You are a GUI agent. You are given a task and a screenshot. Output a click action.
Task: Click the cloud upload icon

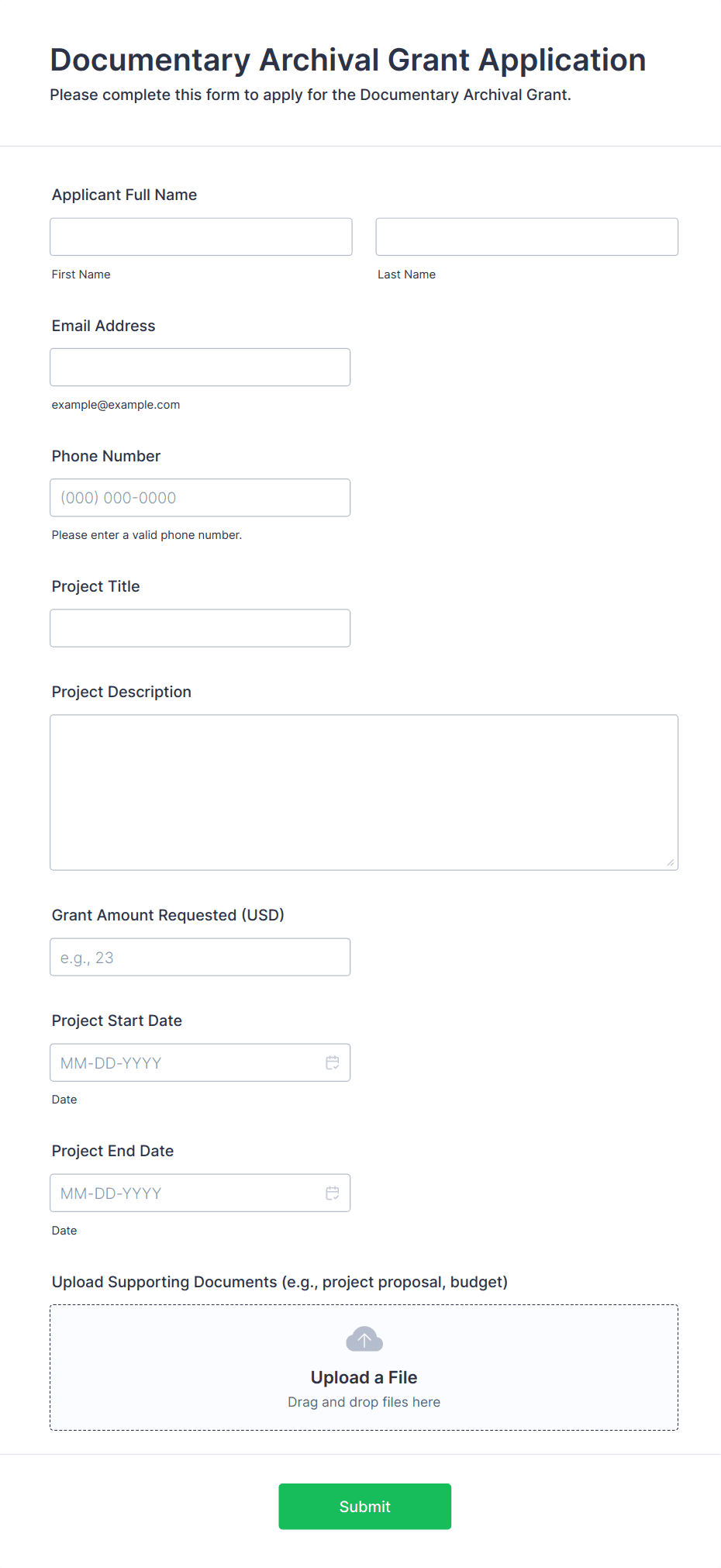364,1338
